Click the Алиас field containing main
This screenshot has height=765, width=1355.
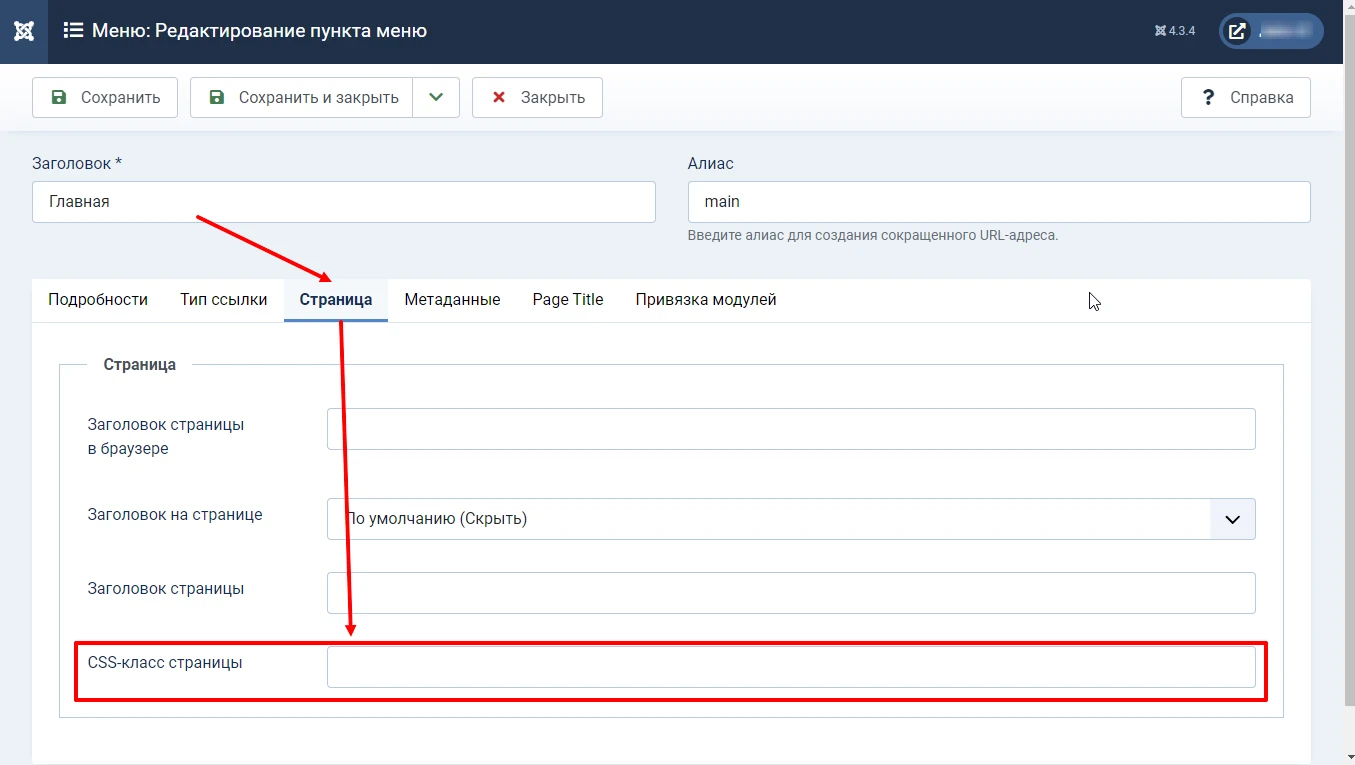click(998, 202)
